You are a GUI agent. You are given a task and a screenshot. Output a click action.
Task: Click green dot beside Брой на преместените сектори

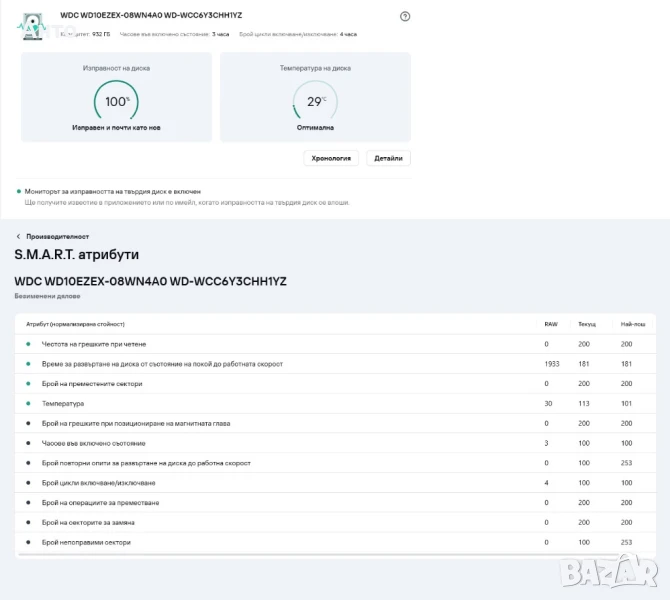(29, 384)
